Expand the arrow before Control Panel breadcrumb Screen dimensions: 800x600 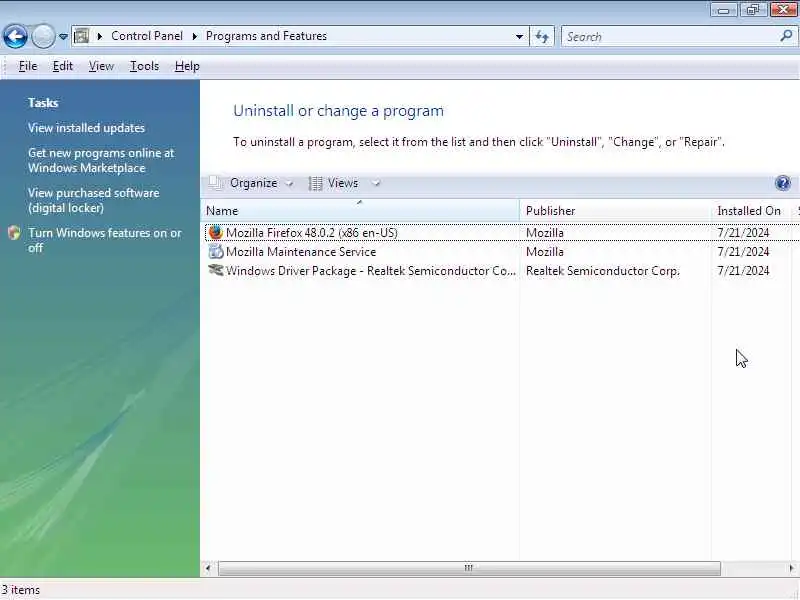(99, 36)
